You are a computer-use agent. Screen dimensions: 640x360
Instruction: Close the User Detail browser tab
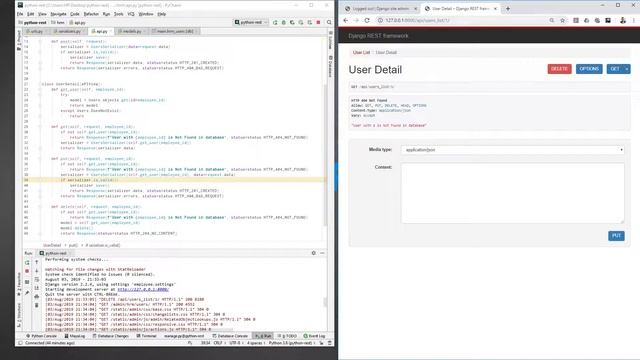pyautogui.click(x=495, y=8)
